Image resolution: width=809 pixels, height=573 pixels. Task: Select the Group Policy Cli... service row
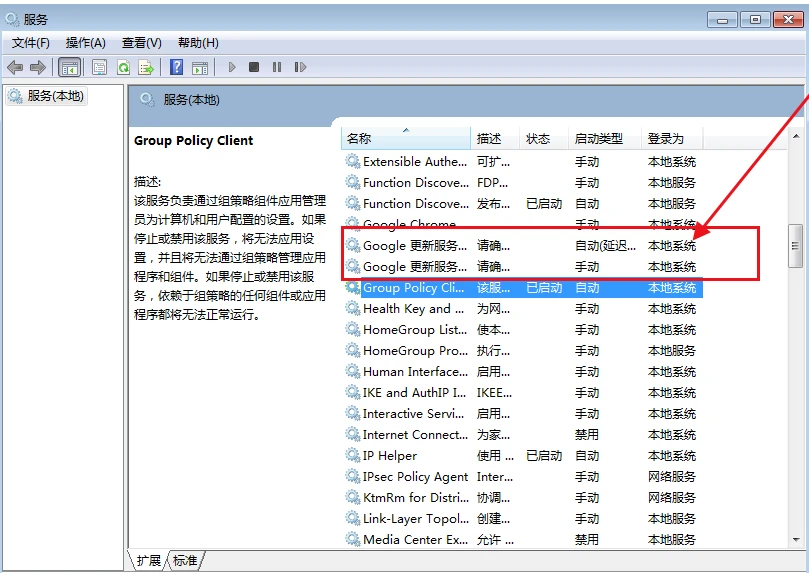(x=524, y=288)
